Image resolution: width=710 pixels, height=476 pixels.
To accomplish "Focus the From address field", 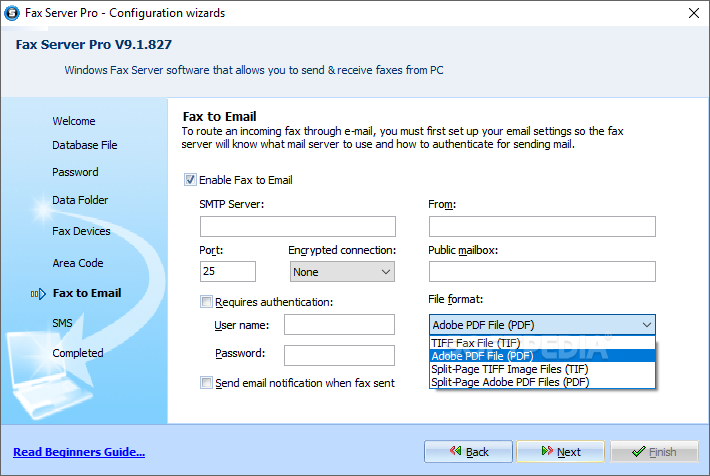I will 542,226.
